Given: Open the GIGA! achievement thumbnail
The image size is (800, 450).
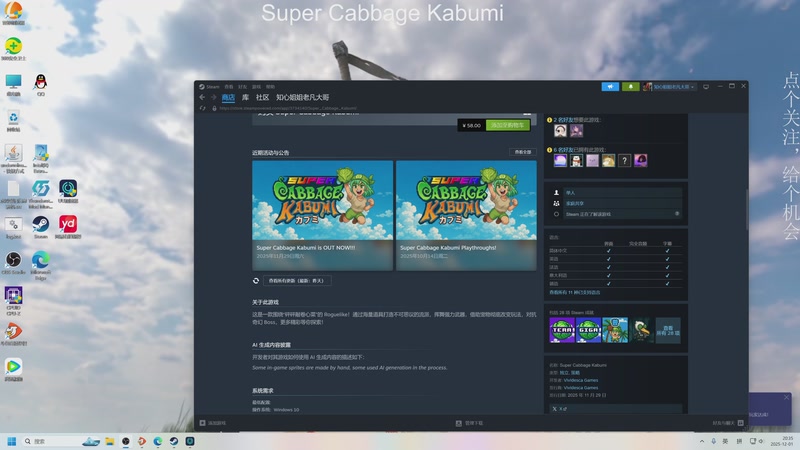Looking at the screenshot, I should (588, 330).
